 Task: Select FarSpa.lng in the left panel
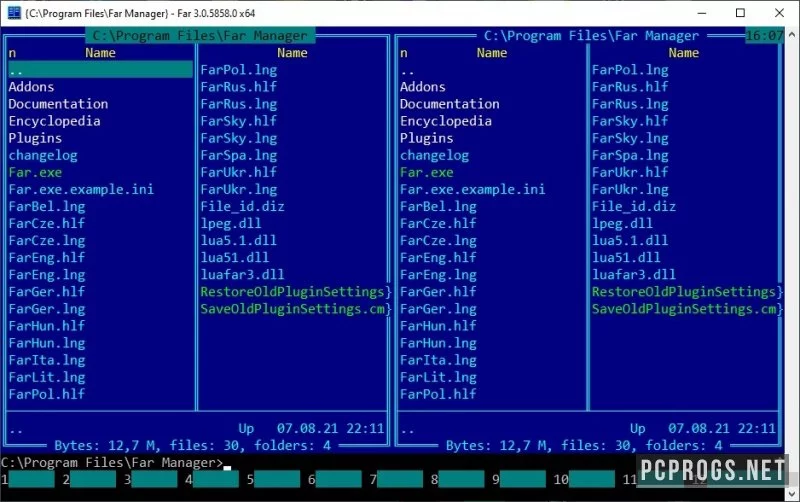(239, 155)
